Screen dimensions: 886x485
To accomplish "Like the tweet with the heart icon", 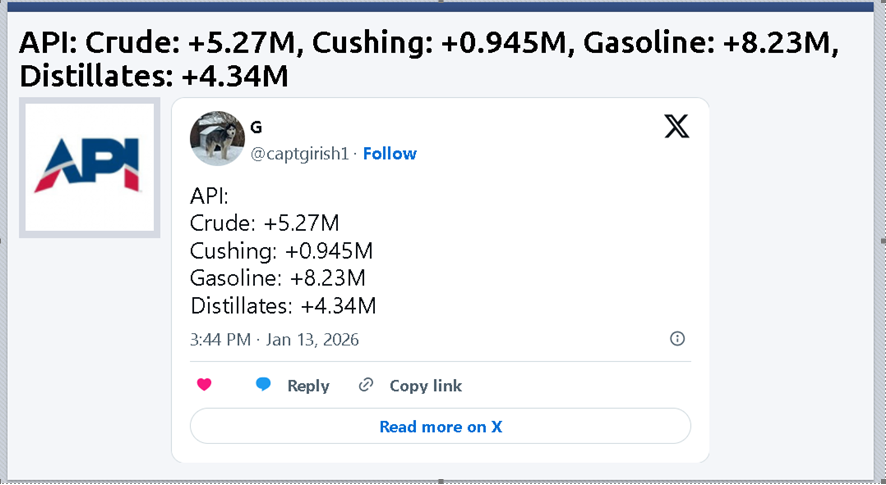I will click(x=205, y=385).
